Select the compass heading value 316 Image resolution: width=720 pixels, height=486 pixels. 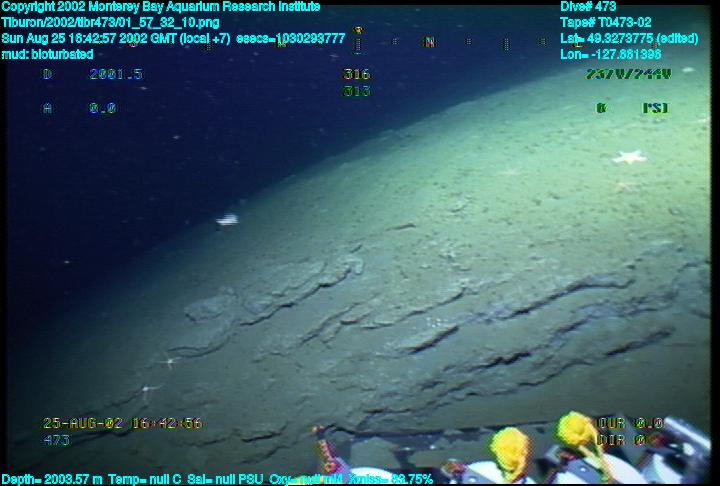tap(356, 75)
